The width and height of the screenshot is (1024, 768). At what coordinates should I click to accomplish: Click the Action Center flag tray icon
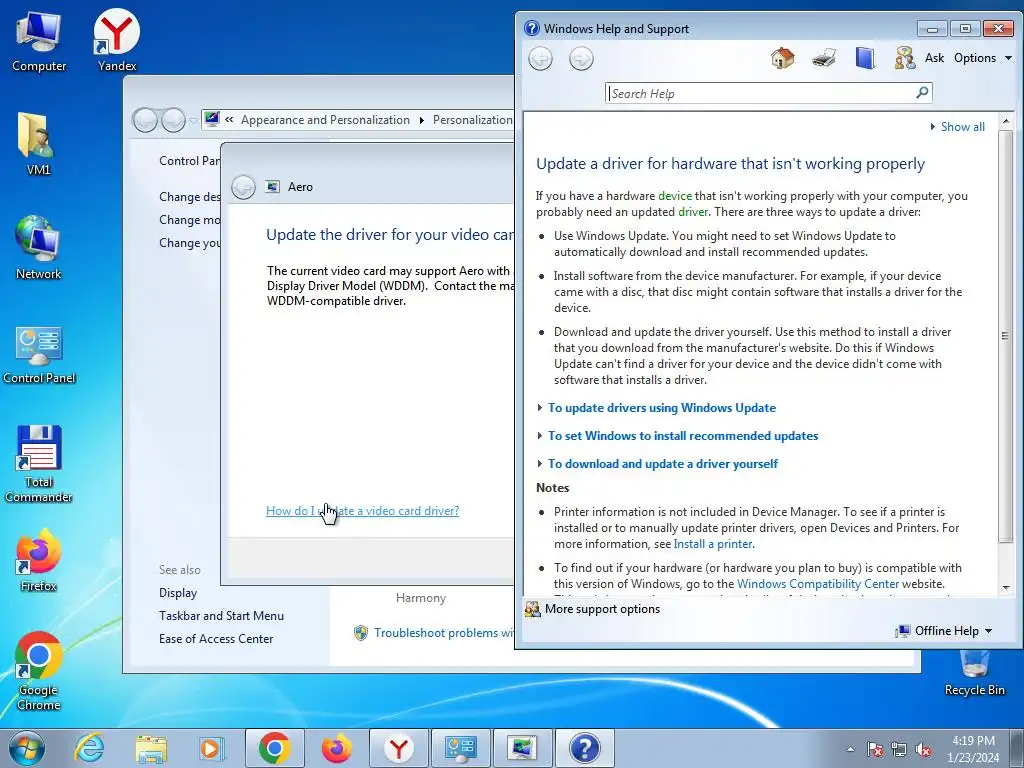tap(874, 749)
